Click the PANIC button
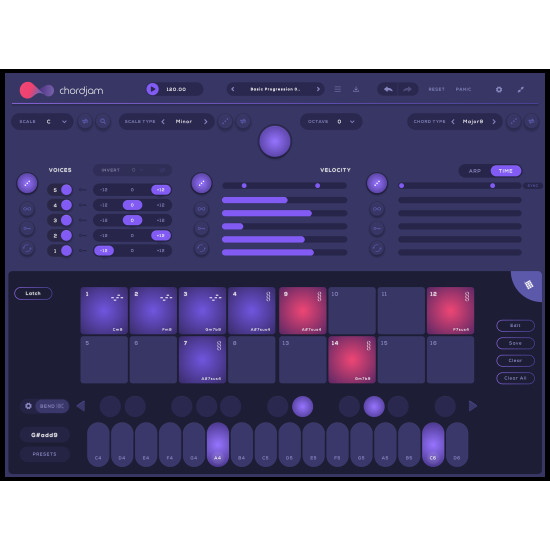 pyautogui.click(x=463, y=89)
